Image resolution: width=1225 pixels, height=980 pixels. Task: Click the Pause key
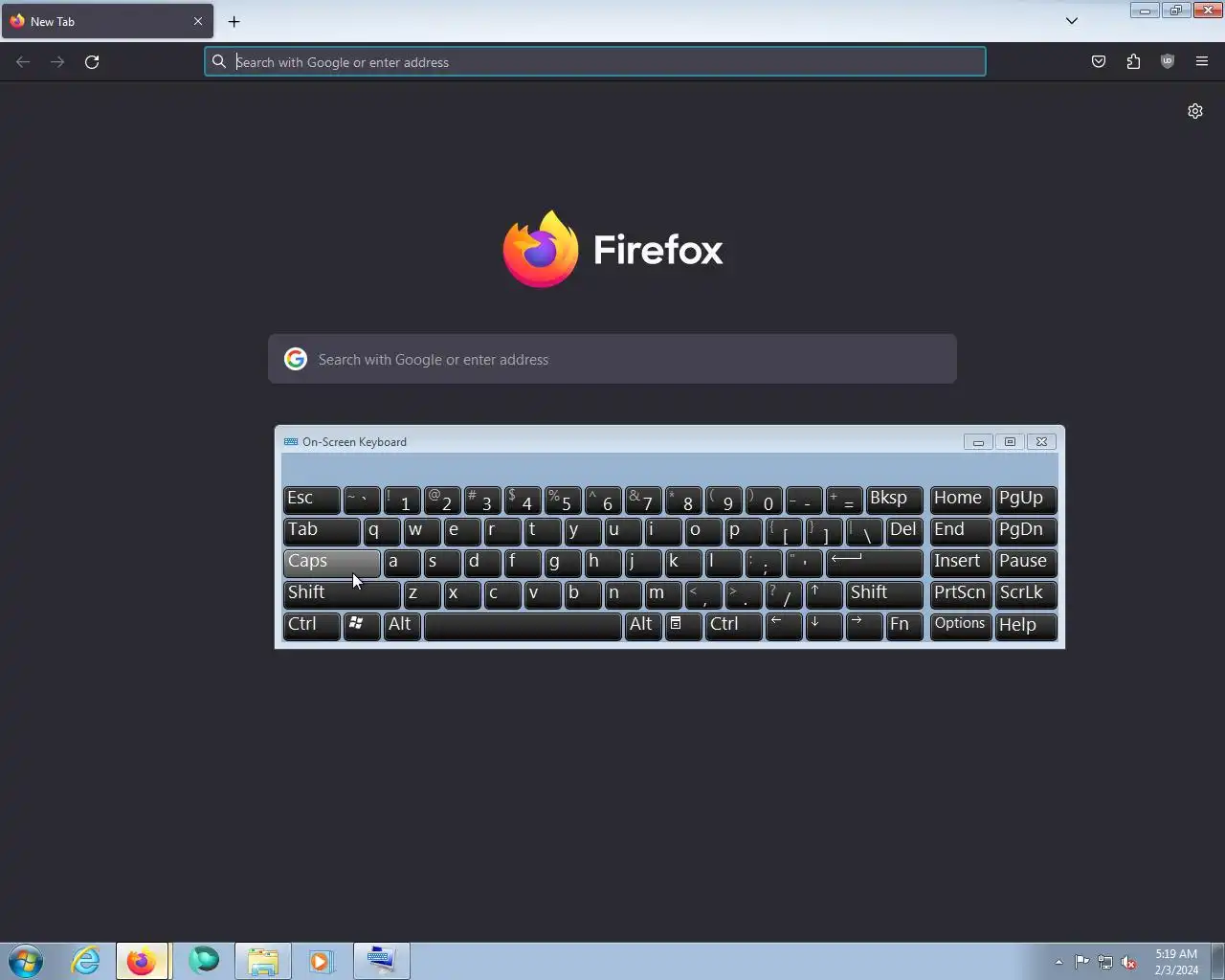tap(1026, 562)
